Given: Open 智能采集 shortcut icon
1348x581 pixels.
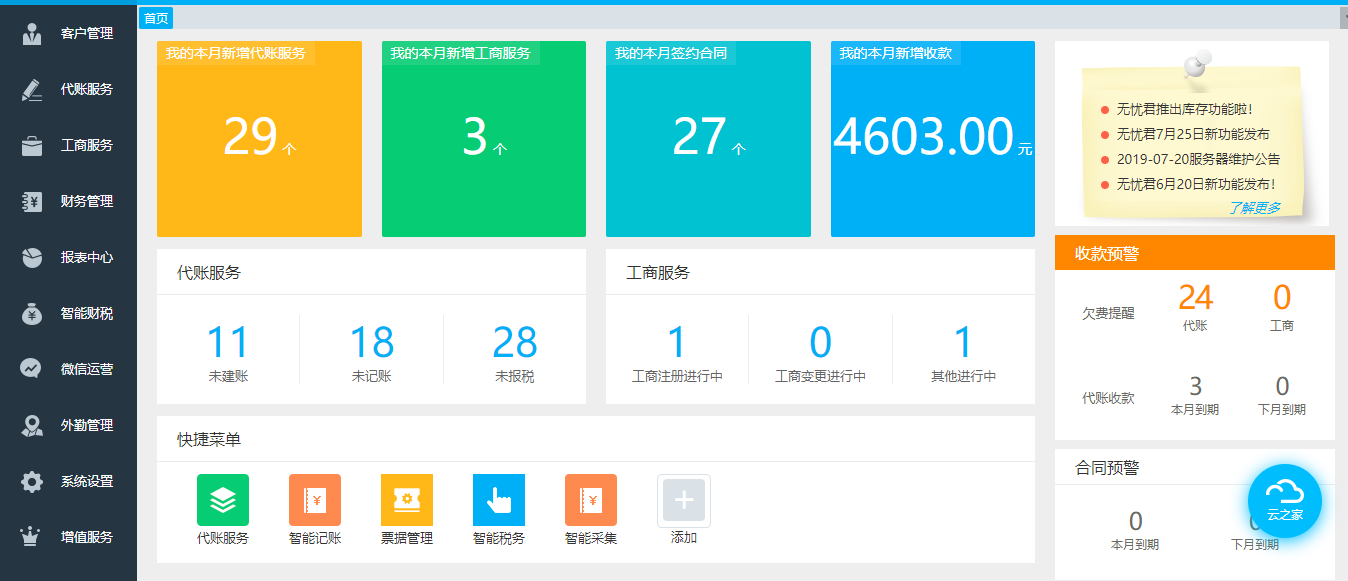Looking at the screenshot, I should pos(591,500).
